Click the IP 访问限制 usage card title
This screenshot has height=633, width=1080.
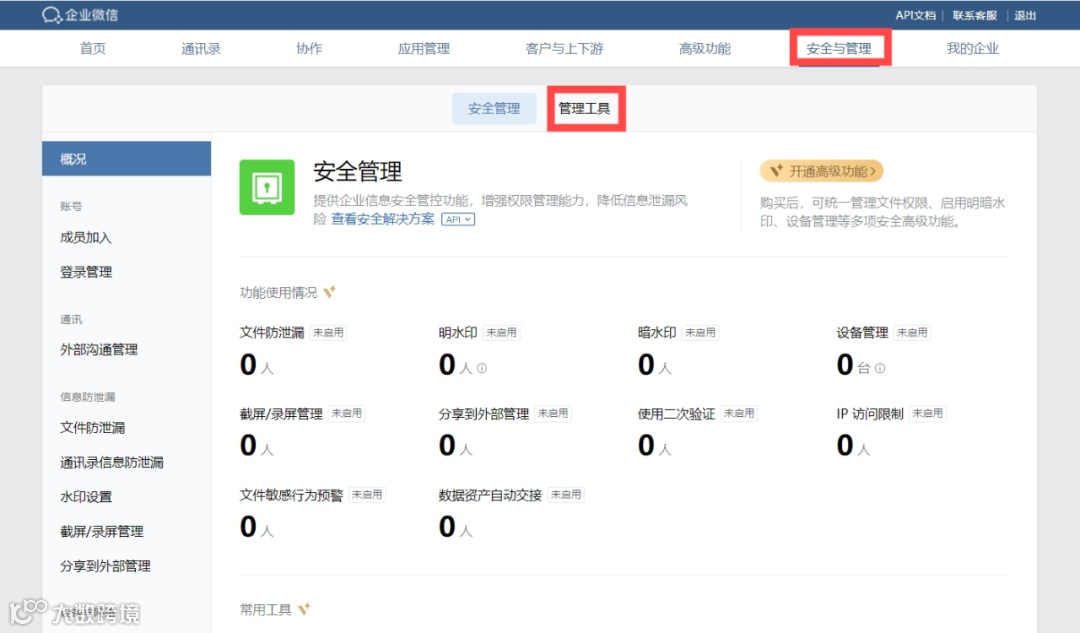[x=870, y=414]
